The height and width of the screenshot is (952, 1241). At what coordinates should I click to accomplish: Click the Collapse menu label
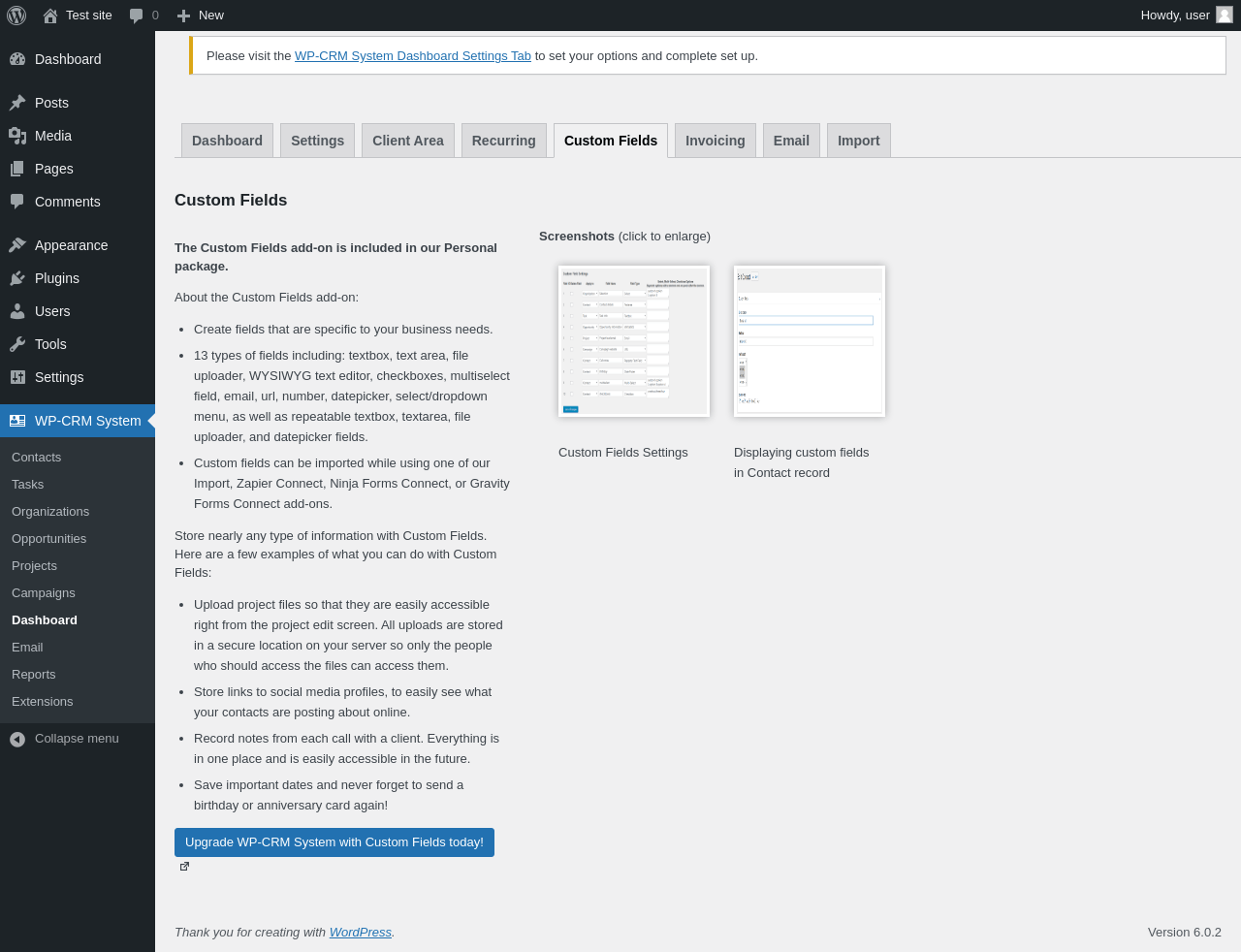(77, 739)
